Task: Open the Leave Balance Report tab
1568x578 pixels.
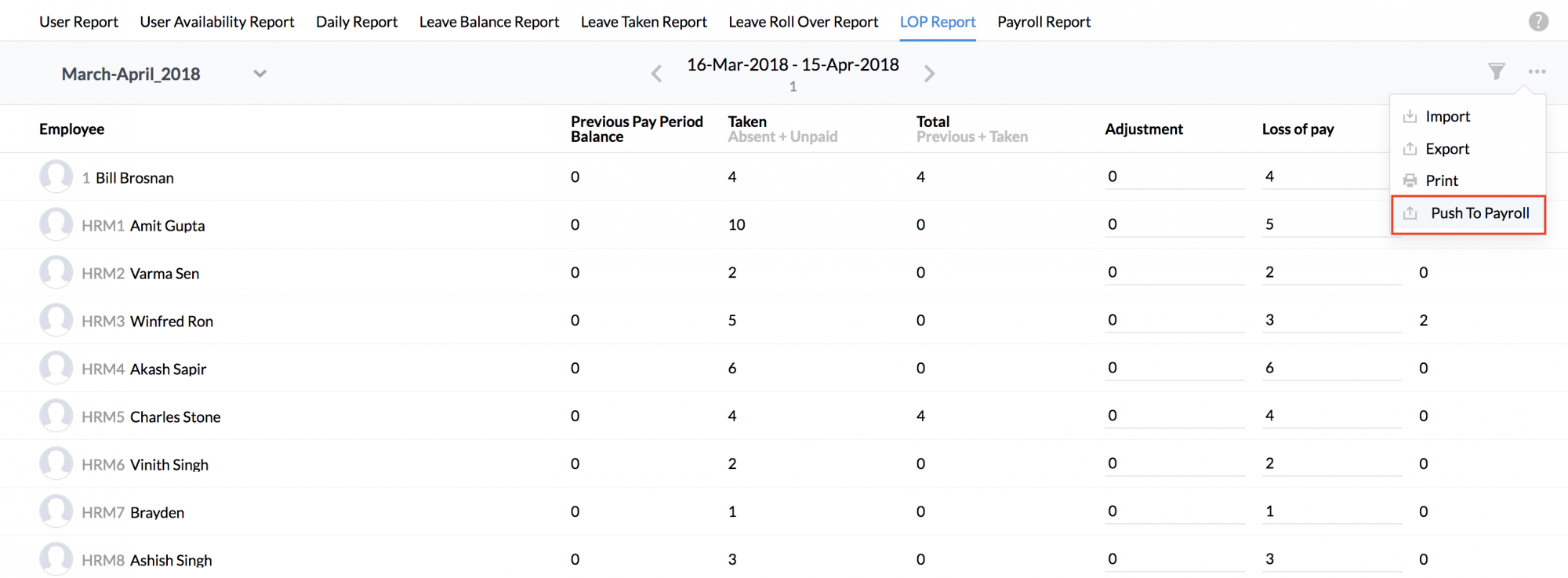Action: 488,22
